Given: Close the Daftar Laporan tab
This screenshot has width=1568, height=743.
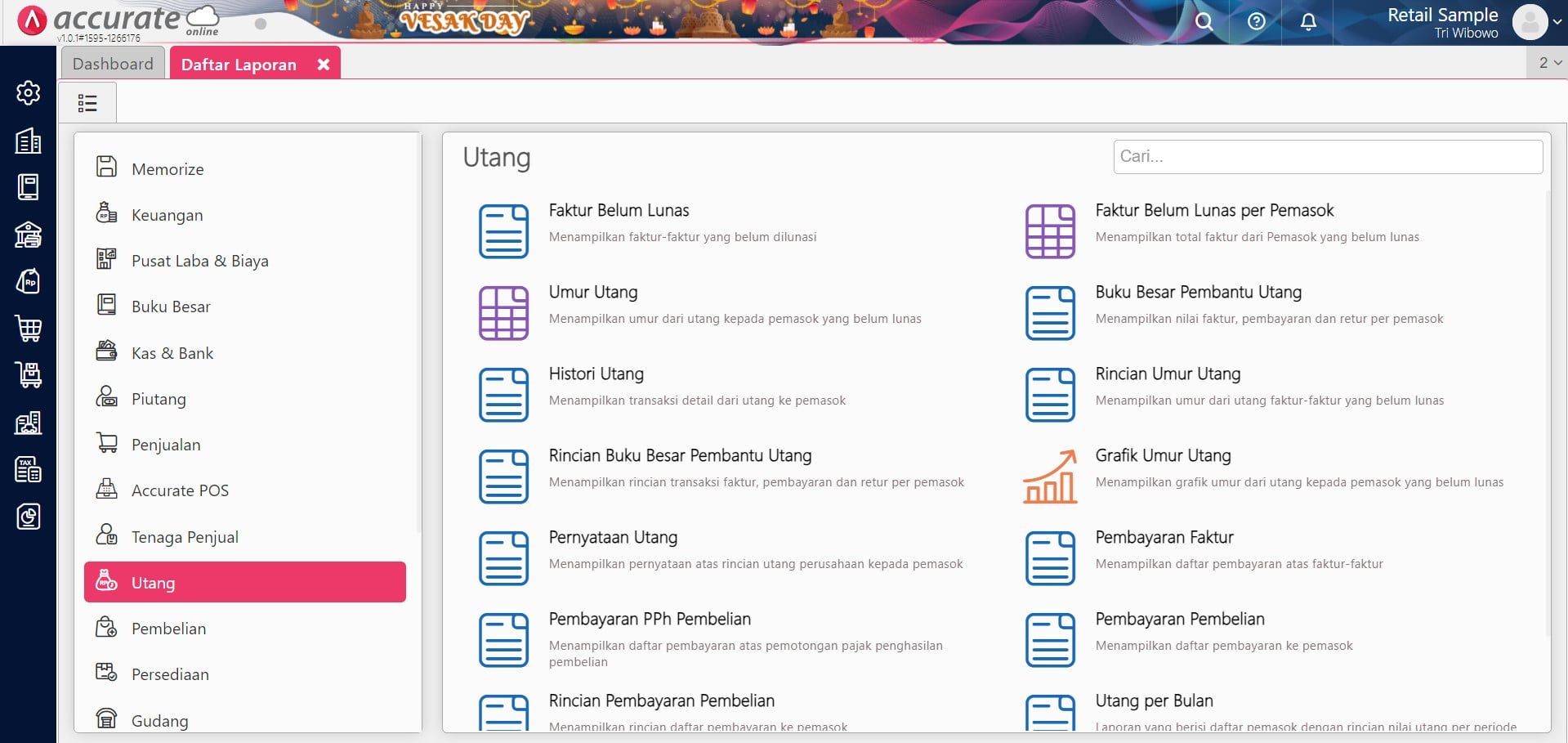Looking at the screenshot, I should pyautogui.click(x=324, y=65).
